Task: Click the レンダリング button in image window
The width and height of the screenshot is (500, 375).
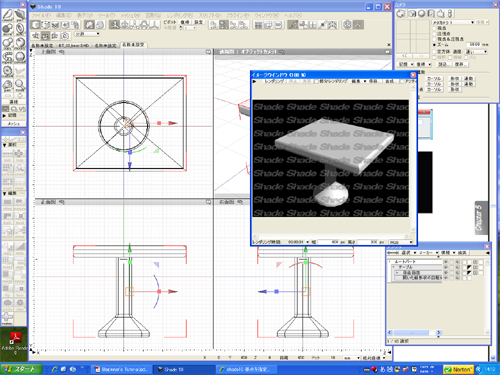Action: [274, 81]
